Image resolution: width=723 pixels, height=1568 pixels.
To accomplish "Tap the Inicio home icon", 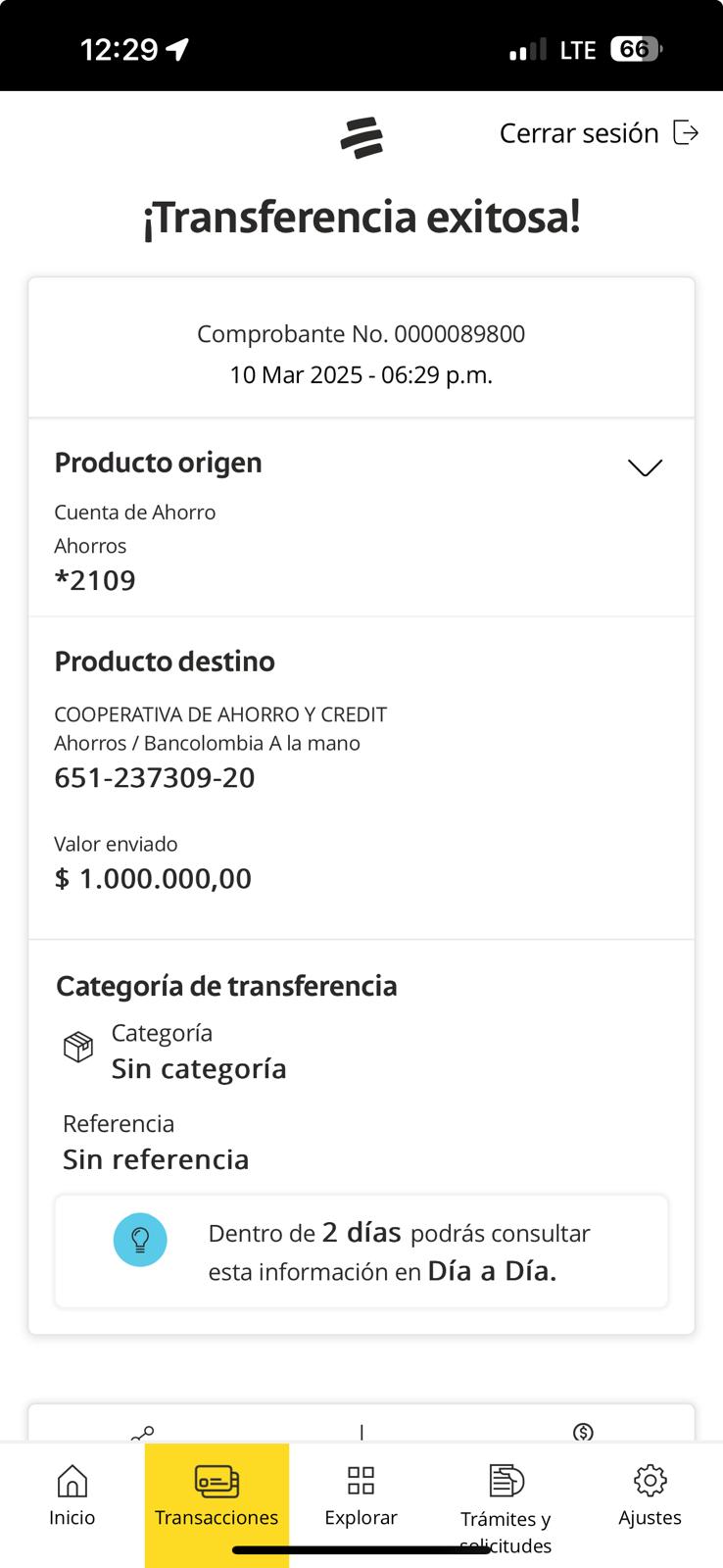I will click(x=72, y=1480).
